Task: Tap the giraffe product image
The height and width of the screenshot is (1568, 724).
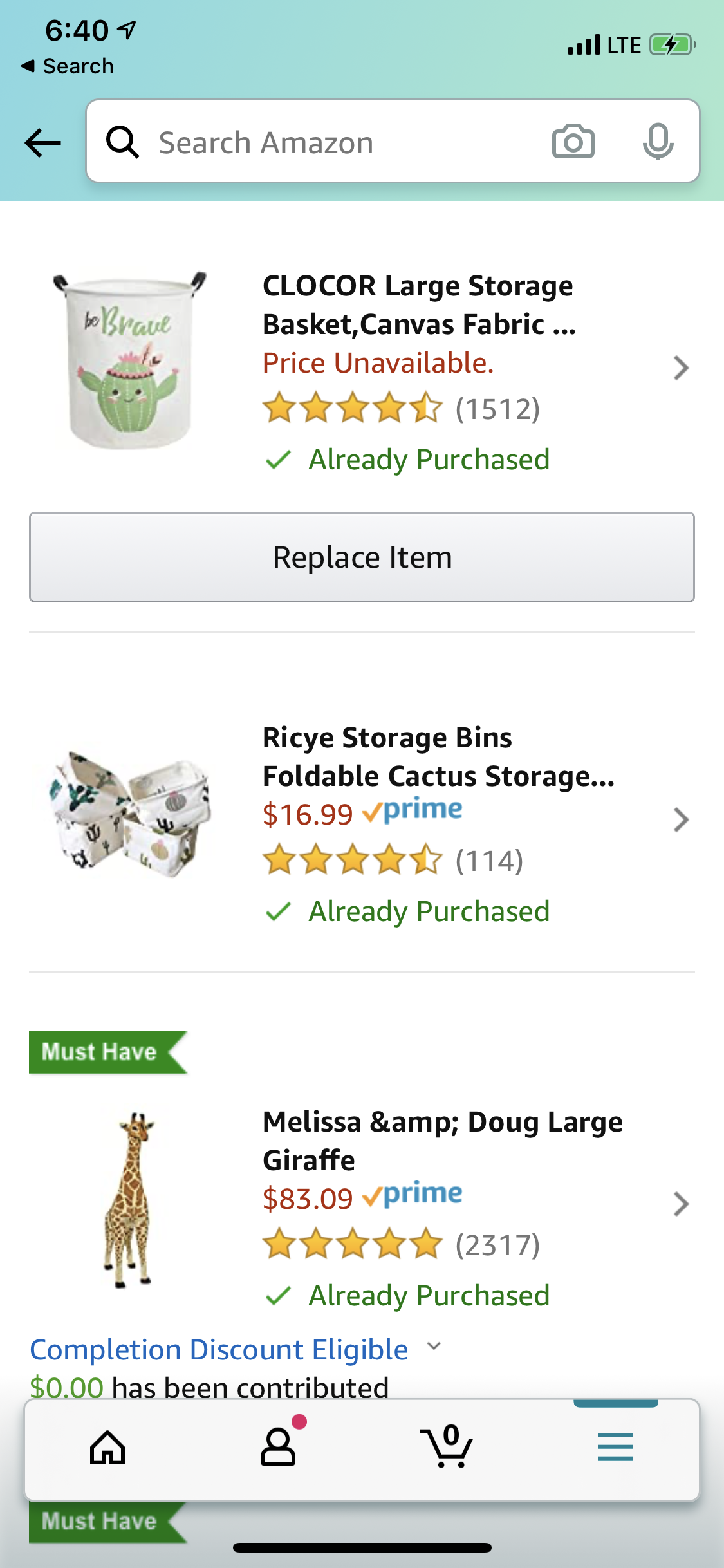Action: click(131, 1200)
